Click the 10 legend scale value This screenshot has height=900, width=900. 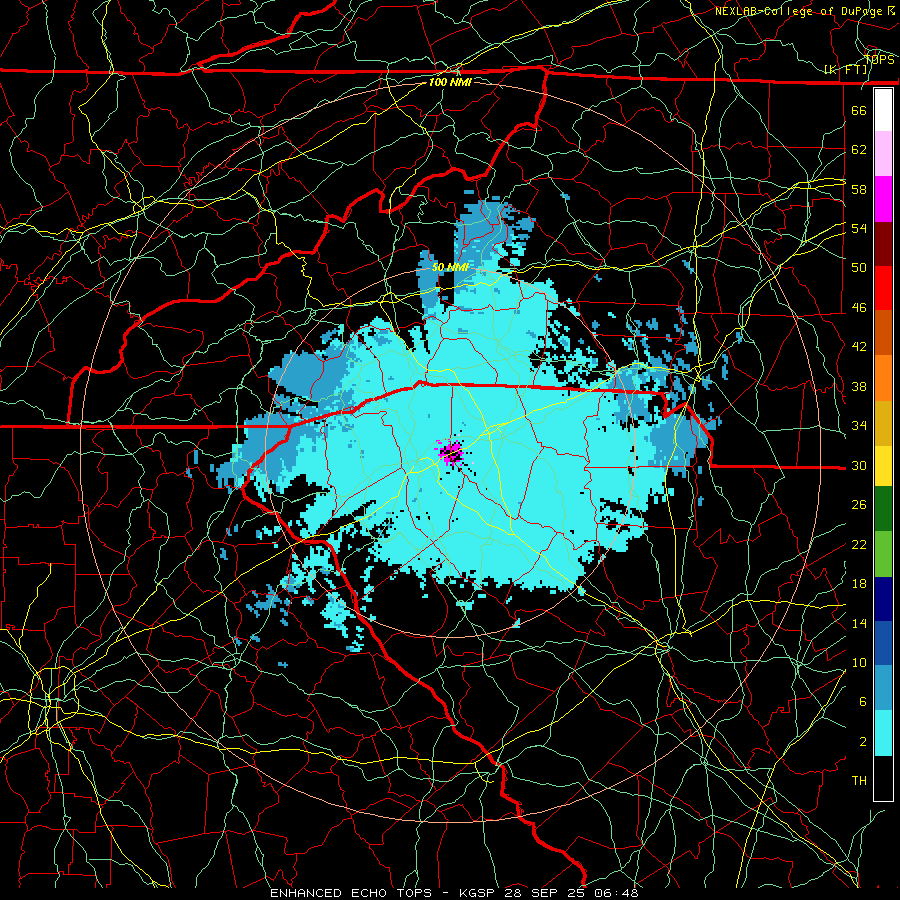pyautogui.click(x=859, y=662)
